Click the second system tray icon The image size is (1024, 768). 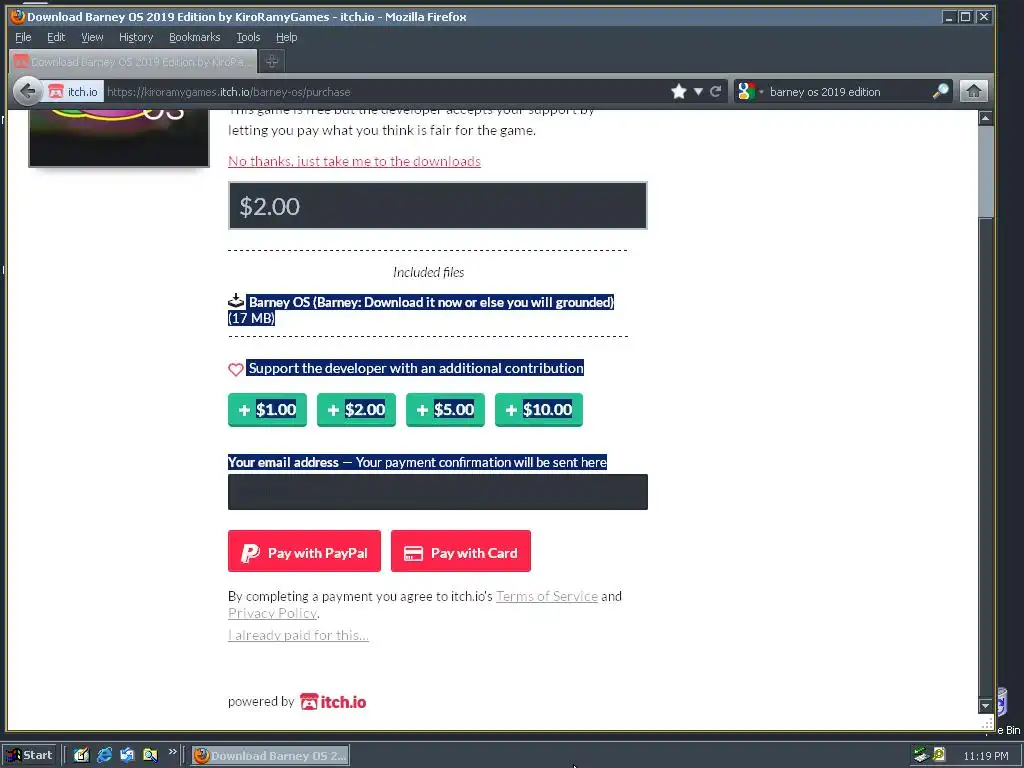(939, 755)
